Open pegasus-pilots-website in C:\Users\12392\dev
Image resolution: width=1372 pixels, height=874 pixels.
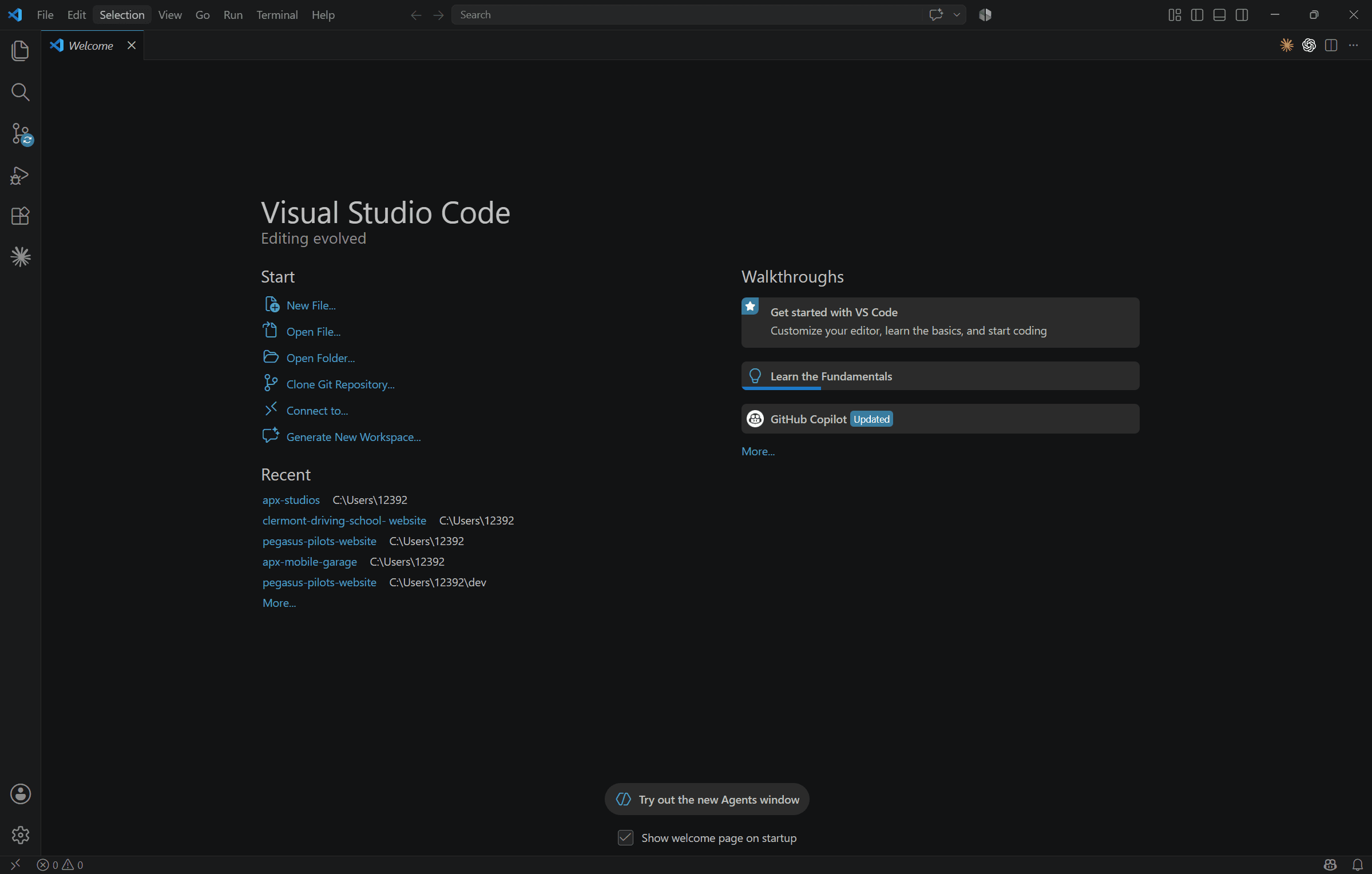coord(319,582)
